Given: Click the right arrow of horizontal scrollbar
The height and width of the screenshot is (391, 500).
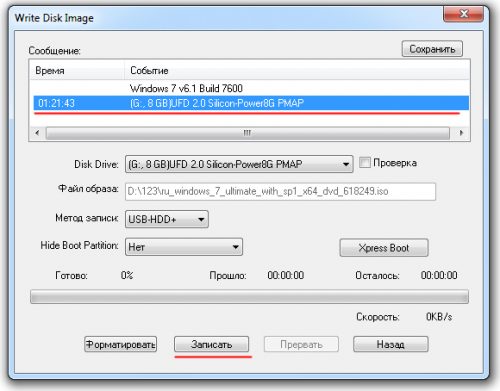Looking at the screenshot, I should point(462,133).
